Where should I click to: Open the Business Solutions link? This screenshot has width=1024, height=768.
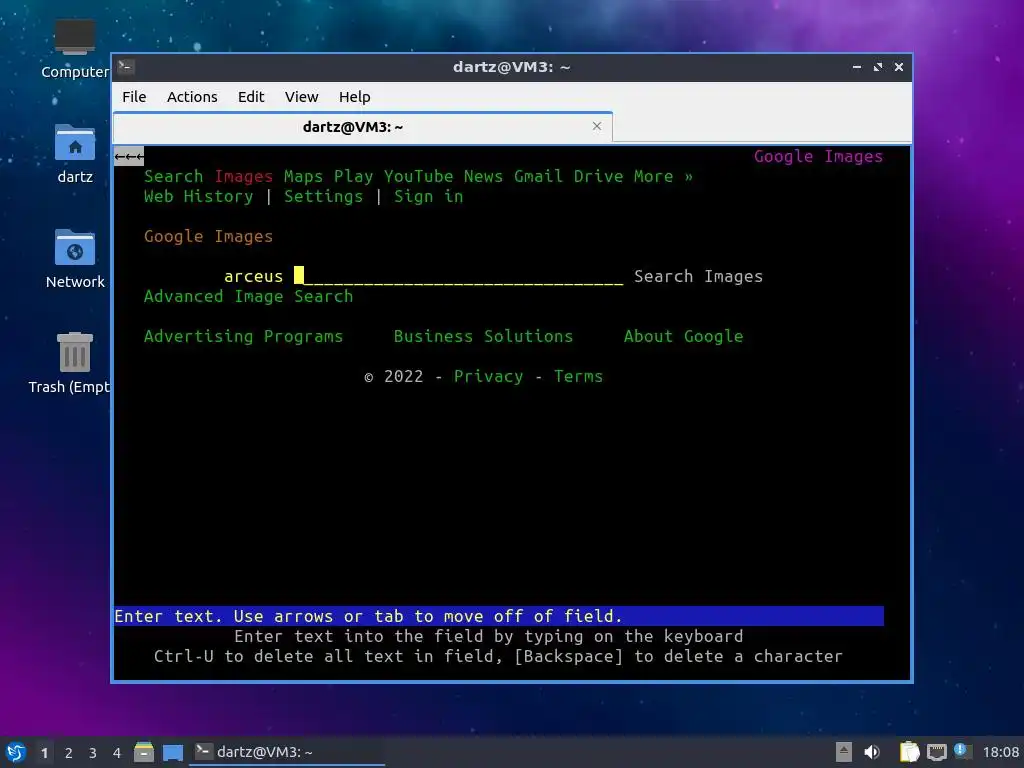[483, 336]
